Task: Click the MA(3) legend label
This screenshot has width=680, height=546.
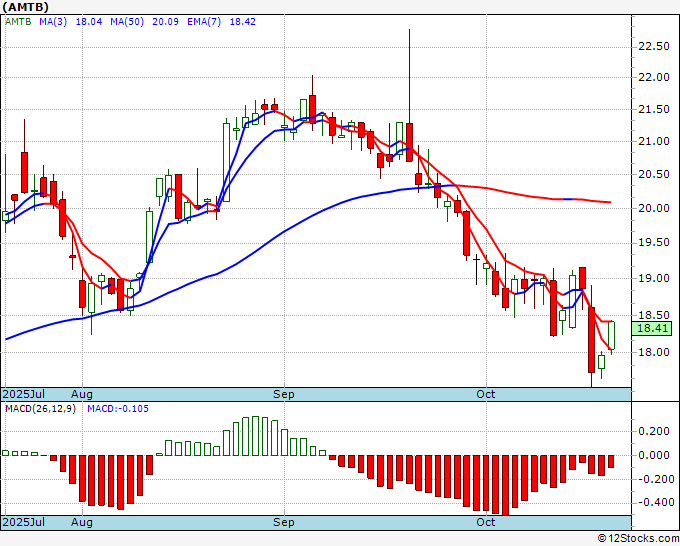Action: 53,22
